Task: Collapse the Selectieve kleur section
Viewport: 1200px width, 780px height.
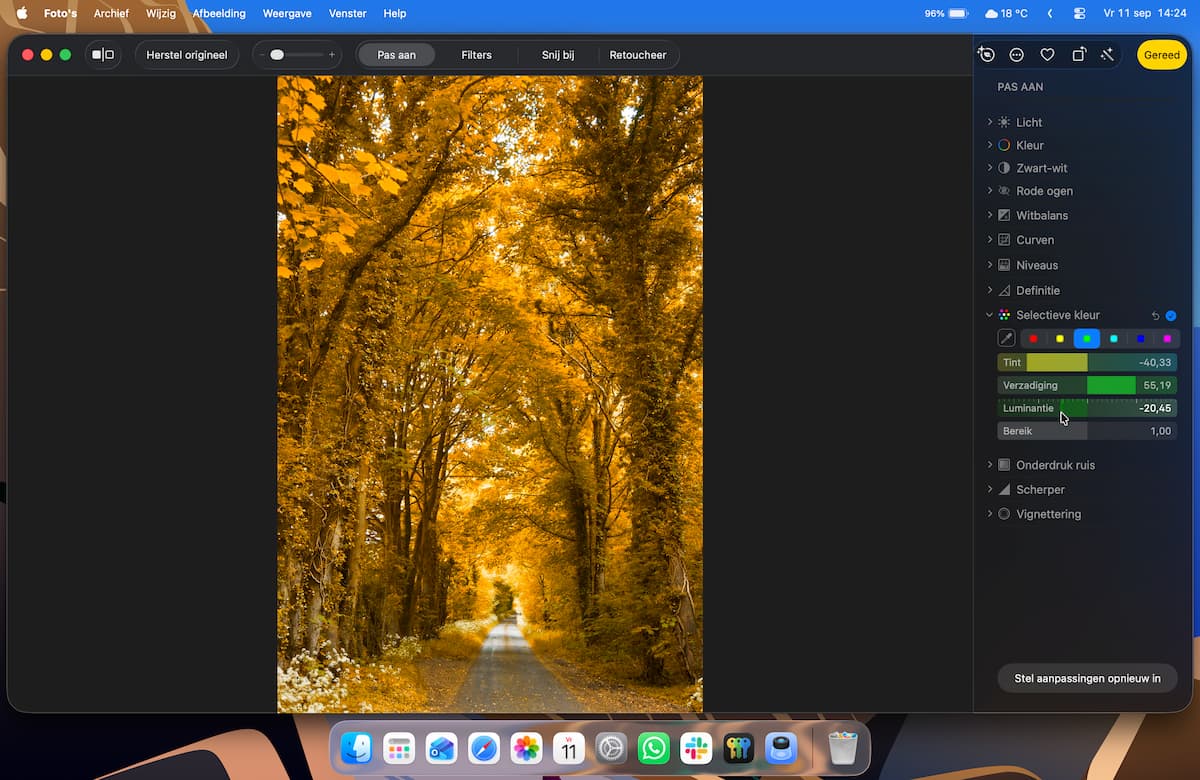Action: (990, 315)
